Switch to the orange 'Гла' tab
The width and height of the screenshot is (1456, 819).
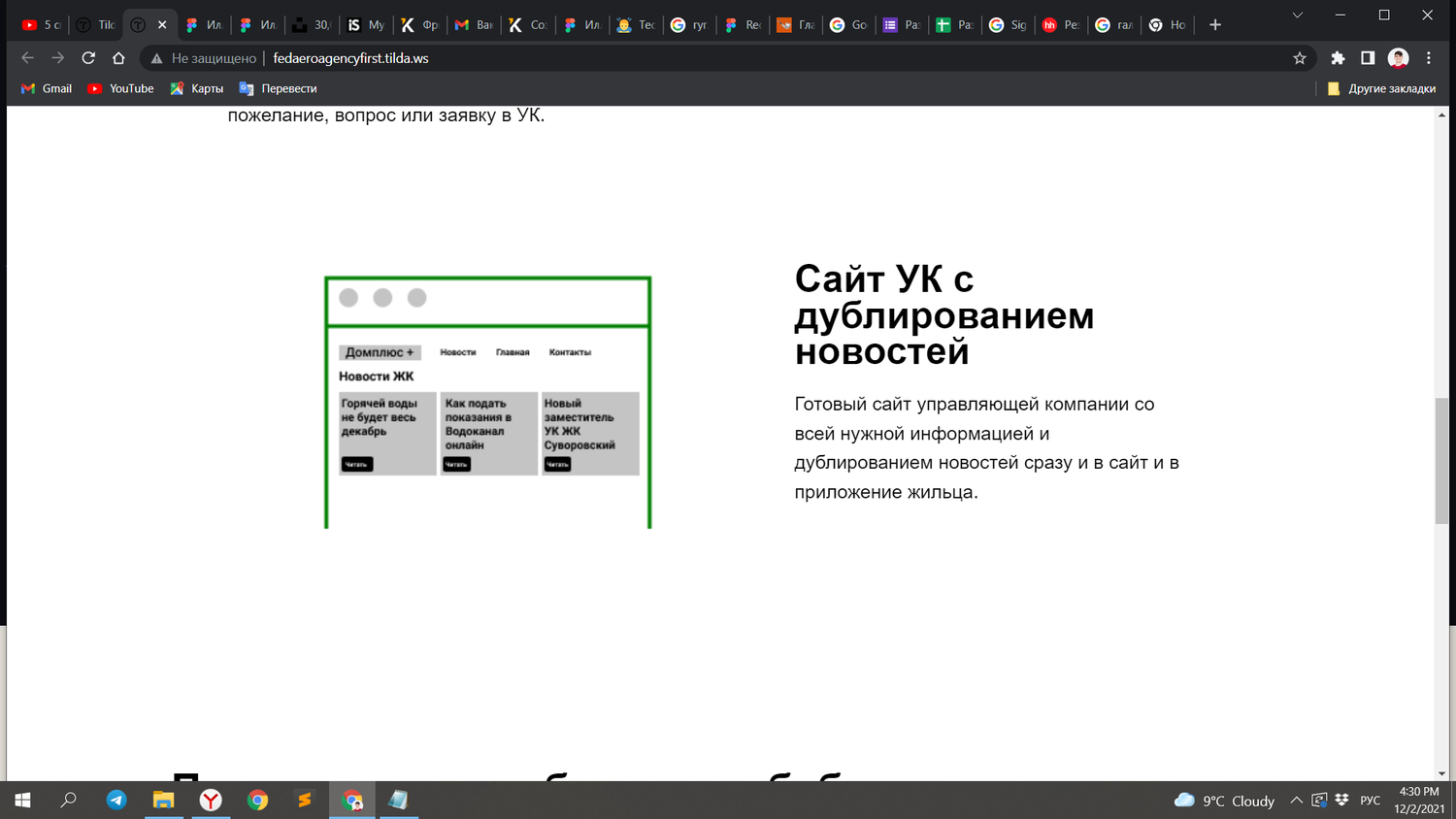click(x=796, y=25)
